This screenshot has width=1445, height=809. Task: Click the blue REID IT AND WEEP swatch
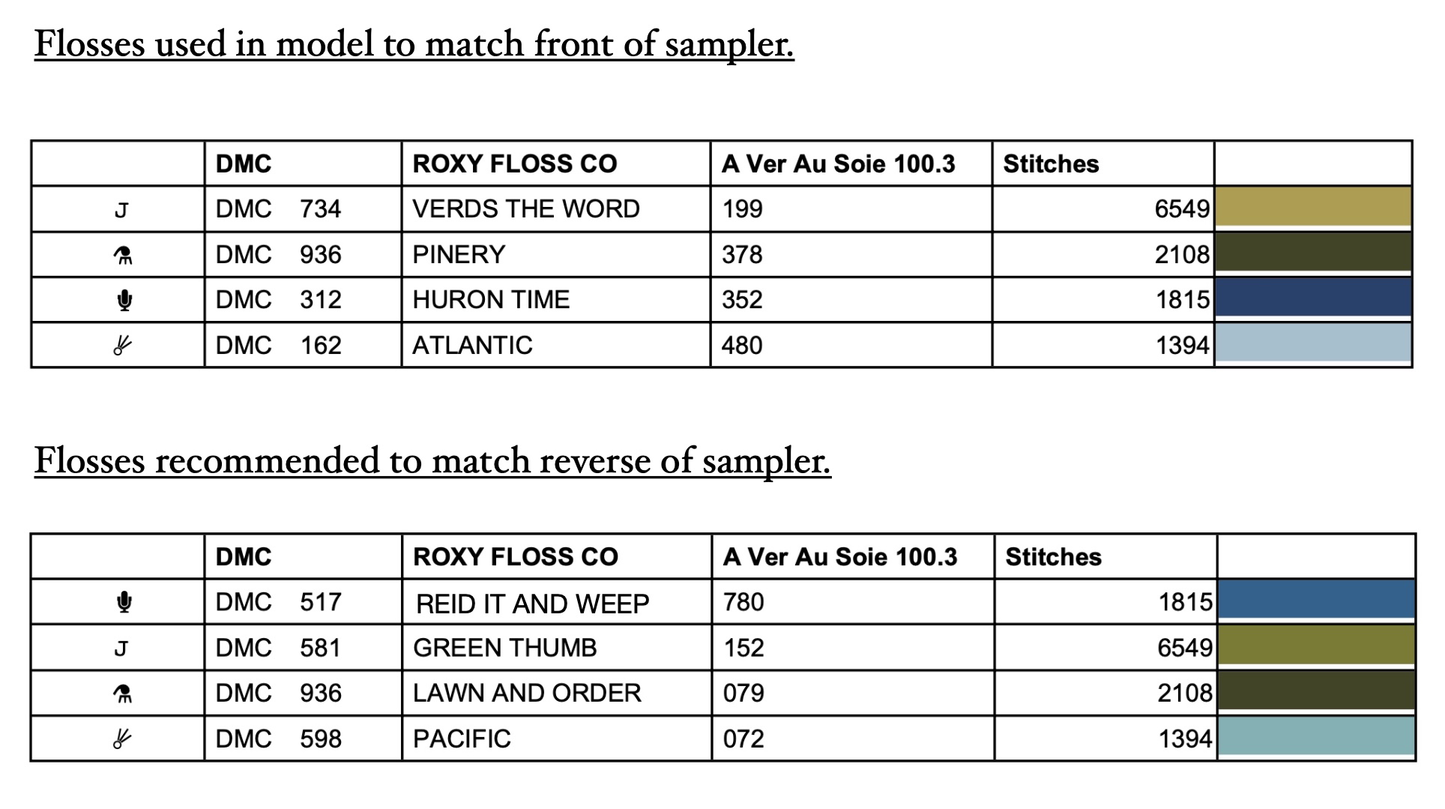[1314, 600]
